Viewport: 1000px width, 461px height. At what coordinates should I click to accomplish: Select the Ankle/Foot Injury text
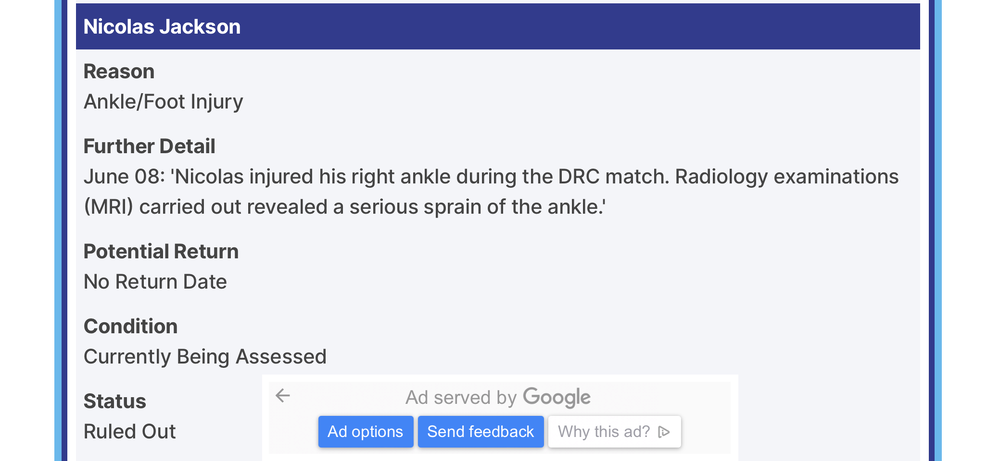click(163, 102)
